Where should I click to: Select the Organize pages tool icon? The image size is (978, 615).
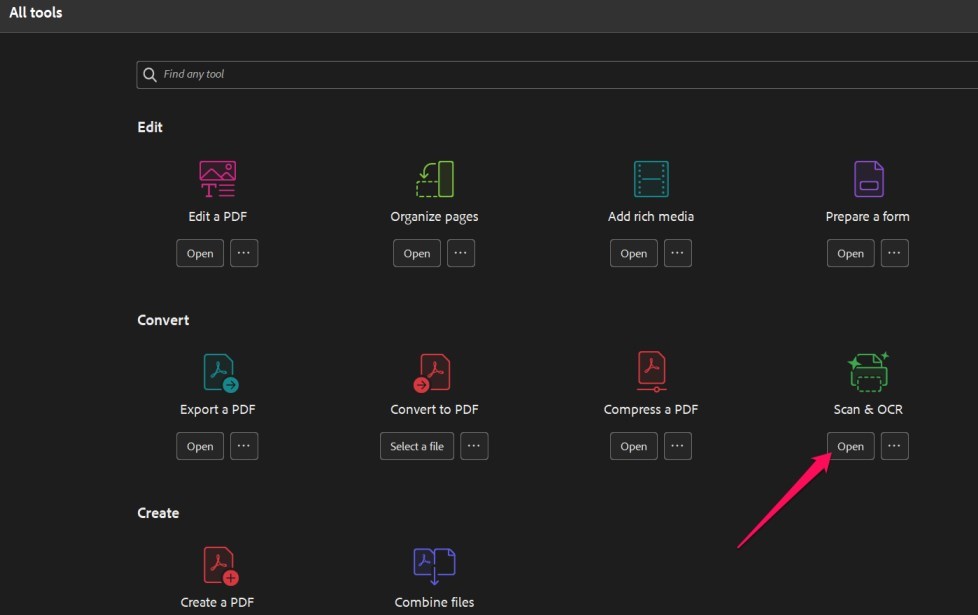434,178
